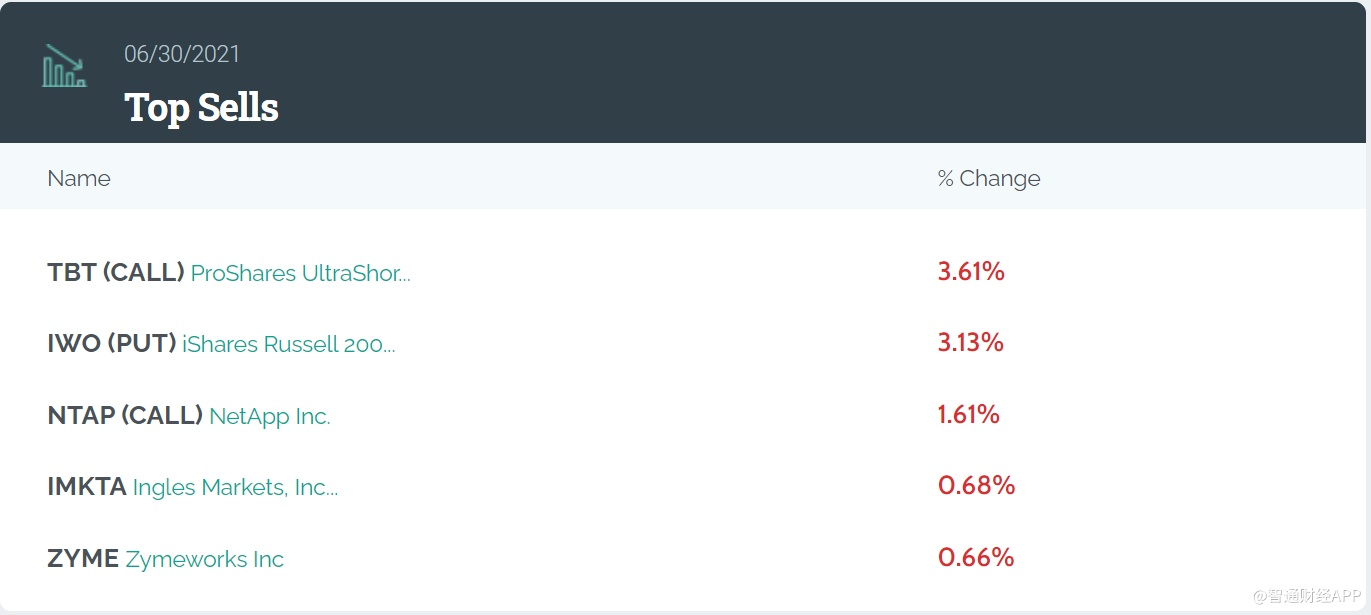Select the TBT (CALL) ticker

point(116,272)
